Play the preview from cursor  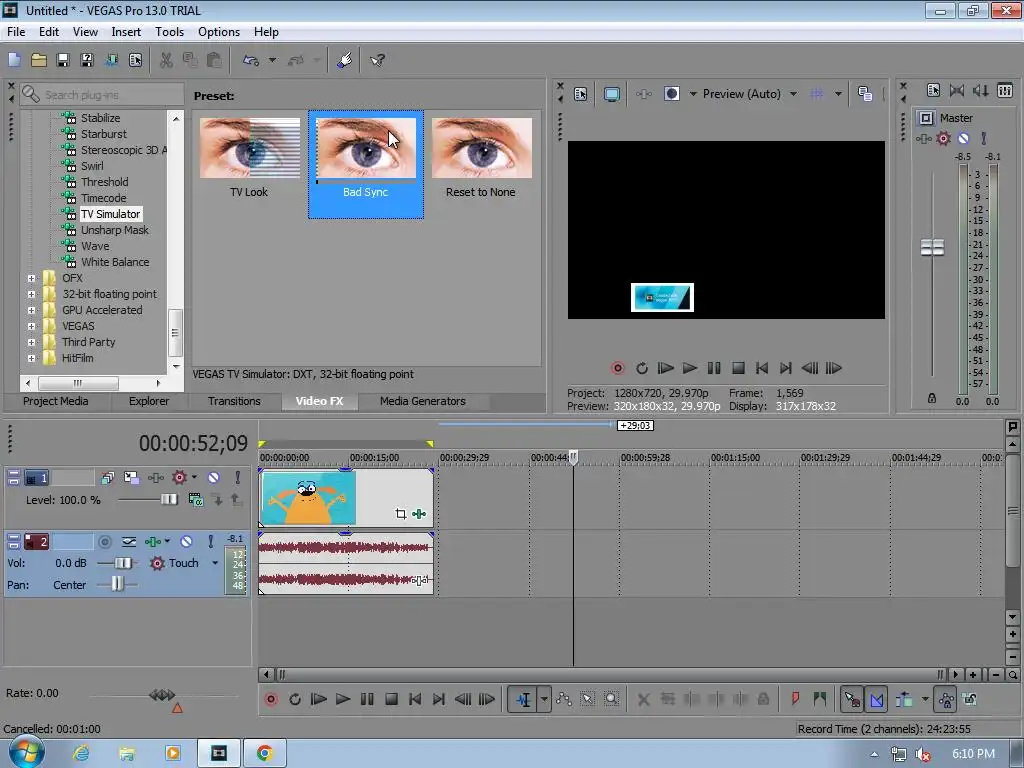click(690, 368)
